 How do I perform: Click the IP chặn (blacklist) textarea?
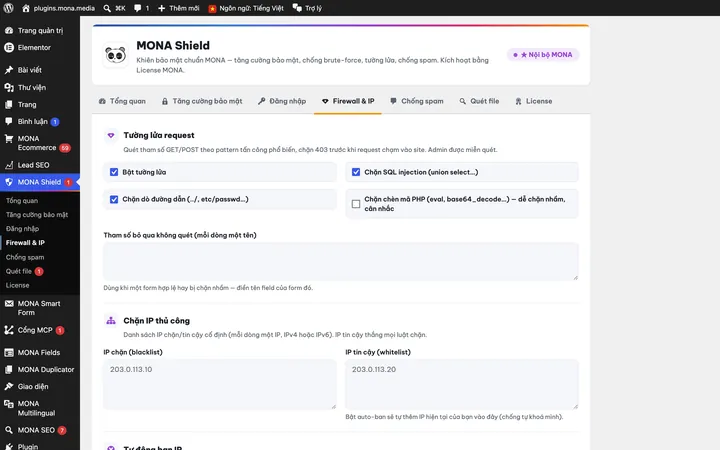pos(220,384)
